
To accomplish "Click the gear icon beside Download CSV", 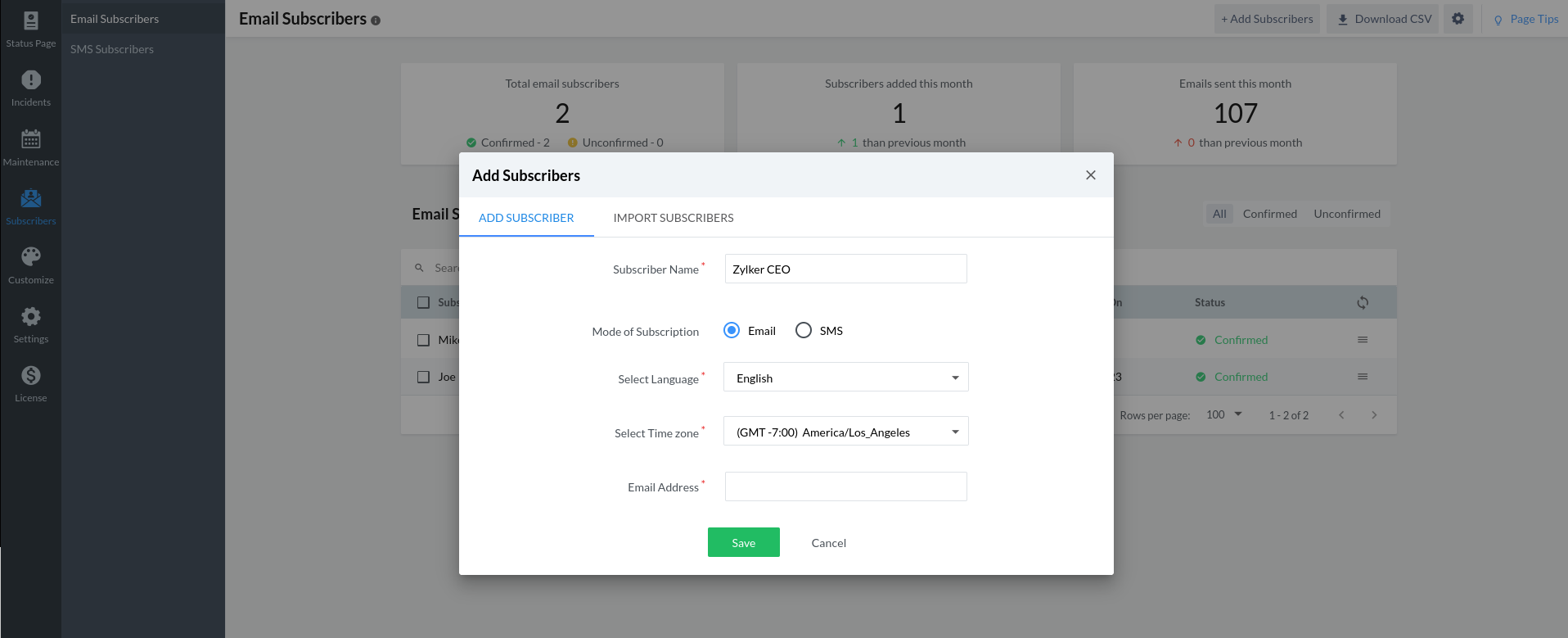I will [x=1458, y=19].
